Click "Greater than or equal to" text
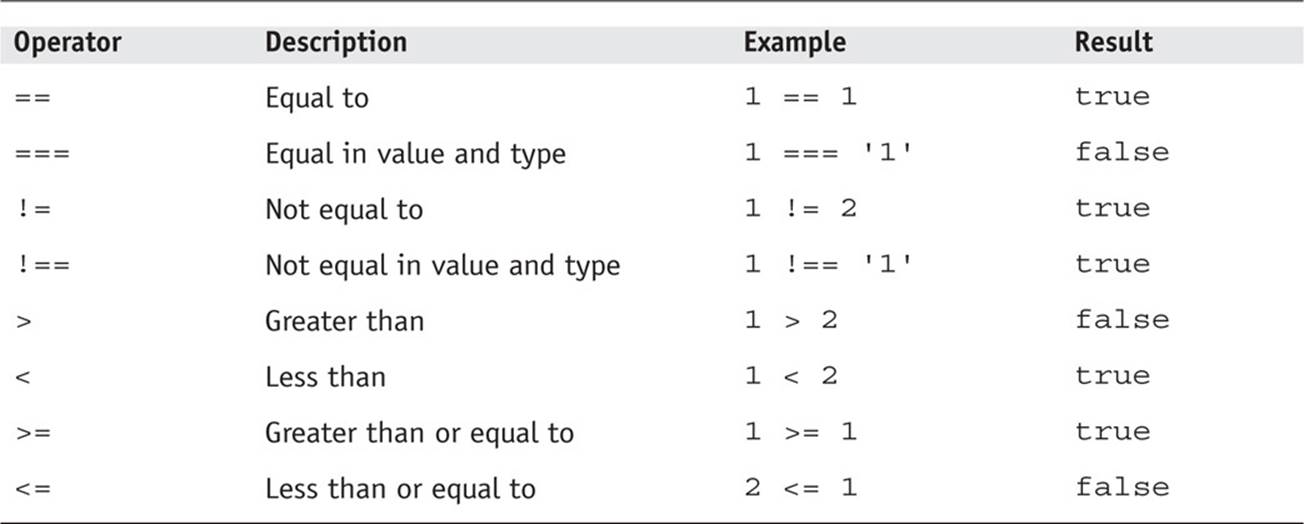The width and height of the screenshot is (1304, 524). pos(418,433)
